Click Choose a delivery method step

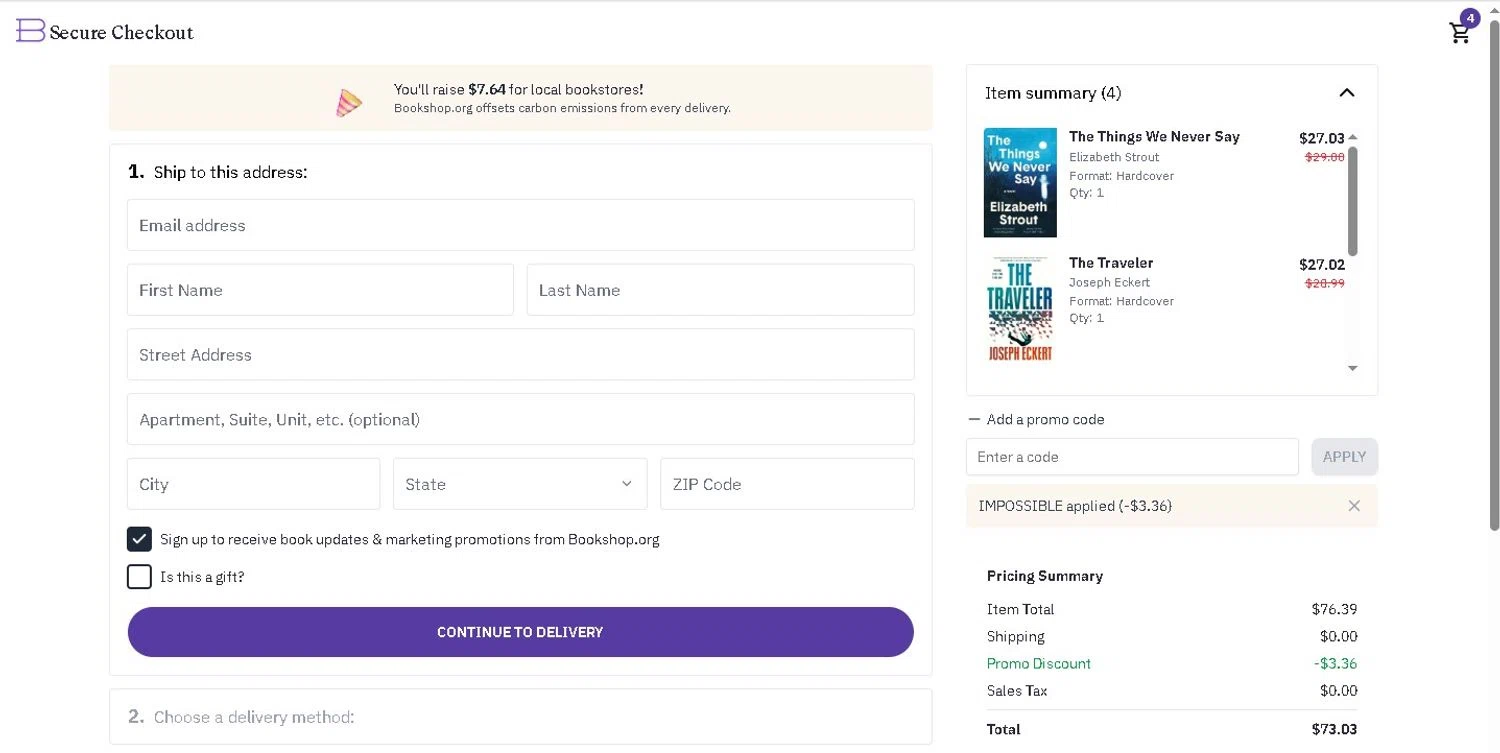pos(520,717)
